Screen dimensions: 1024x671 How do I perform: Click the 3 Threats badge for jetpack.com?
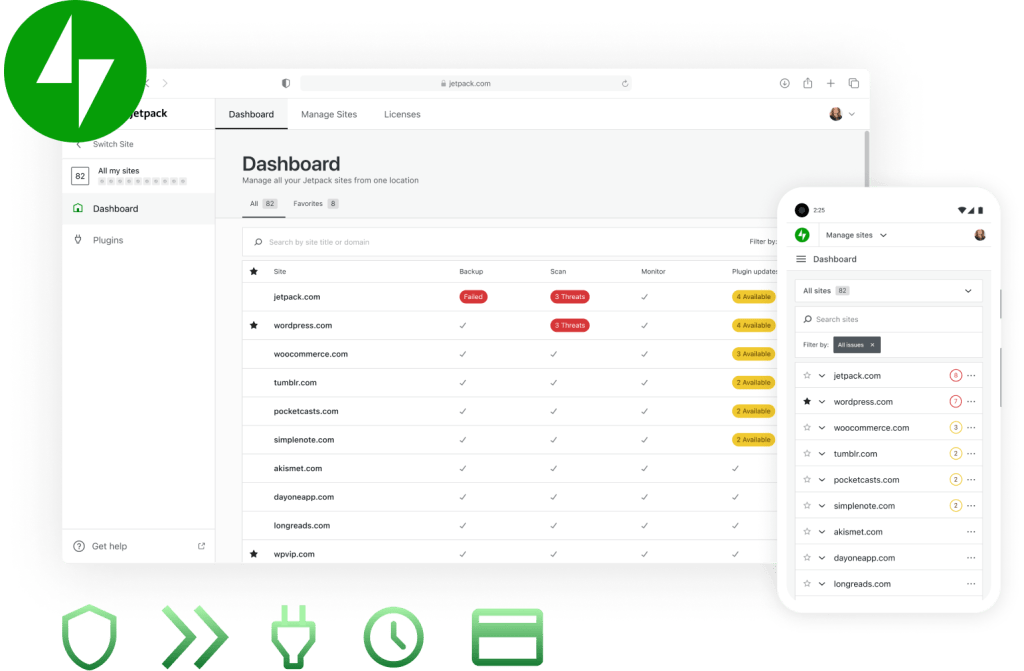click(x=569, y=297)
